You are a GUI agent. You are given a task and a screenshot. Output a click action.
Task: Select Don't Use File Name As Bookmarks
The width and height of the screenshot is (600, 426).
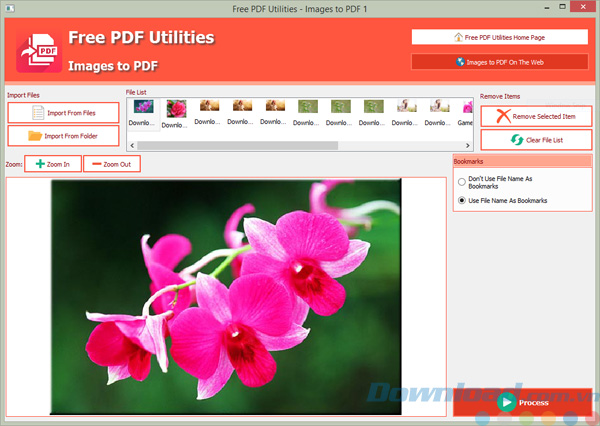(x=461, y=182)
